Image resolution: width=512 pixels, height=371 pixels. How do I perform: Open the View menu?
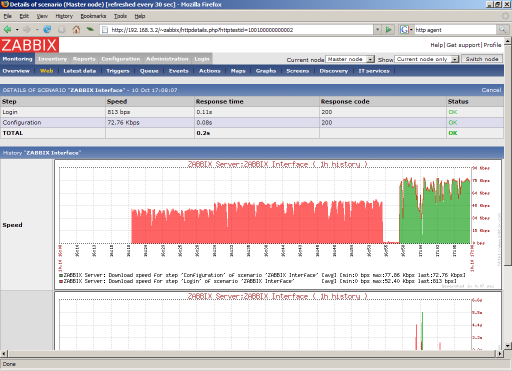coord(42,16)
